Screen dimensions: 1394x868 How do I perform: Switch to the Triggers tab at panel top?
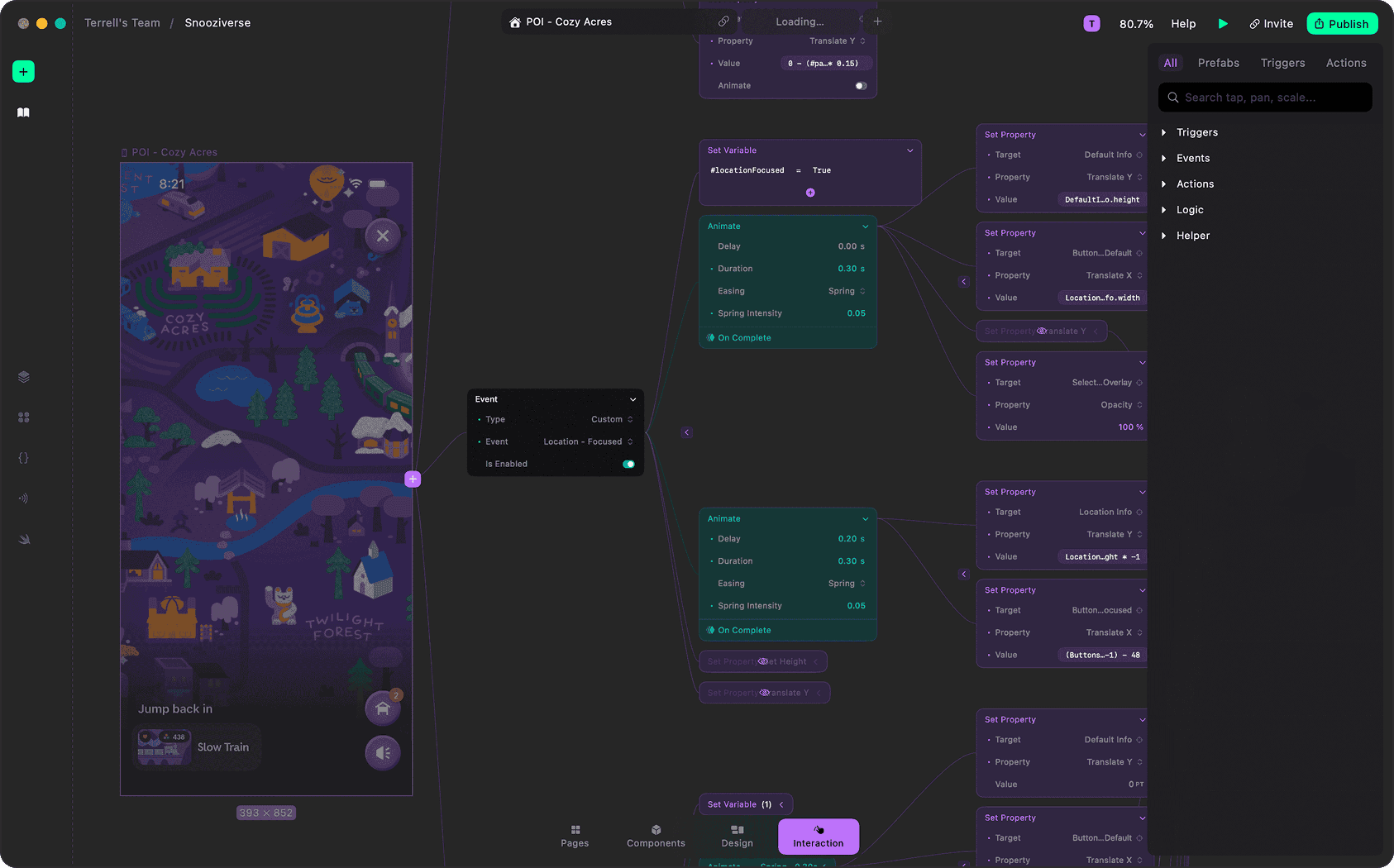coord(1282,63)
